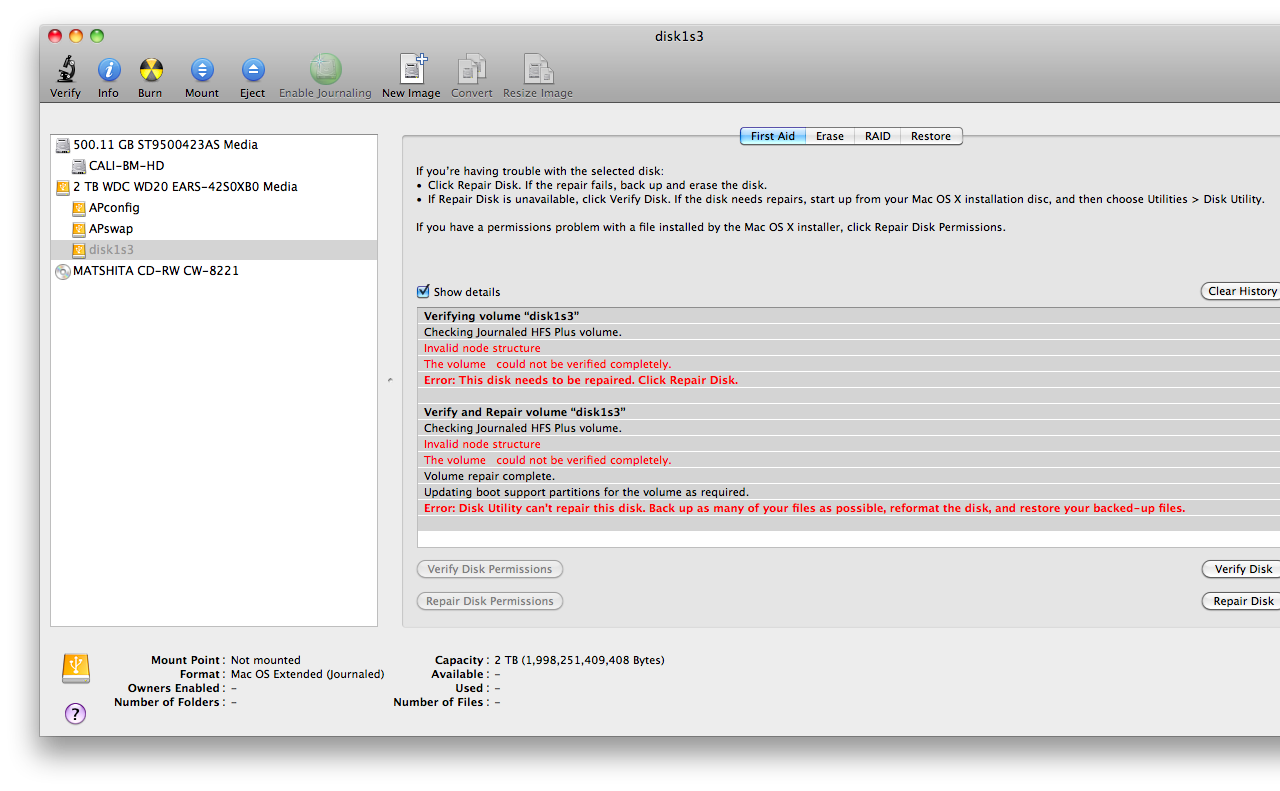Click the Burn toolbar icon

coord(150,69)
